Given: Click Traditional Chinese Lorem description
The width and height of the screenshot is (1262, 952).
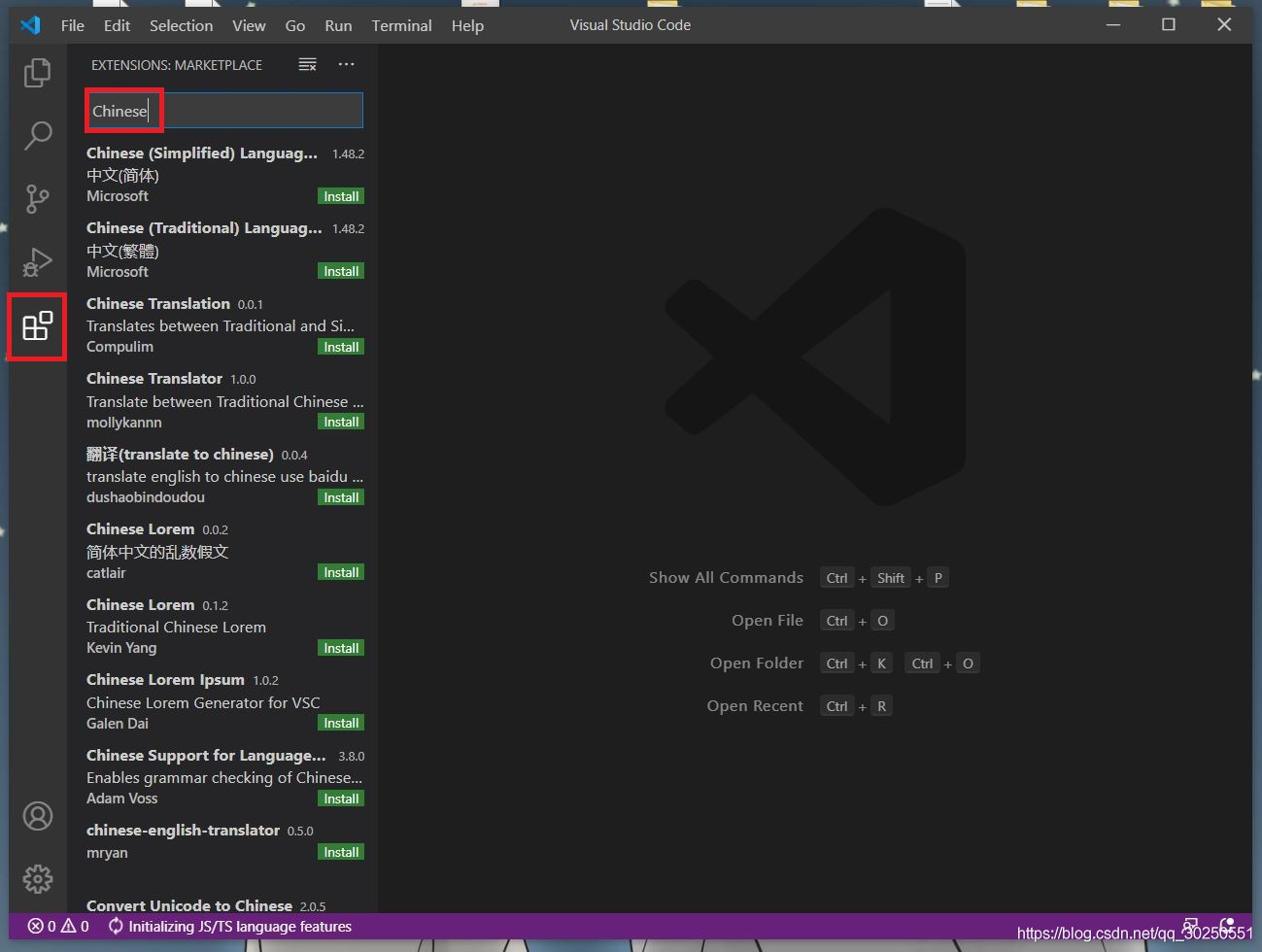Looking at the screenshot, I should 176,628.
